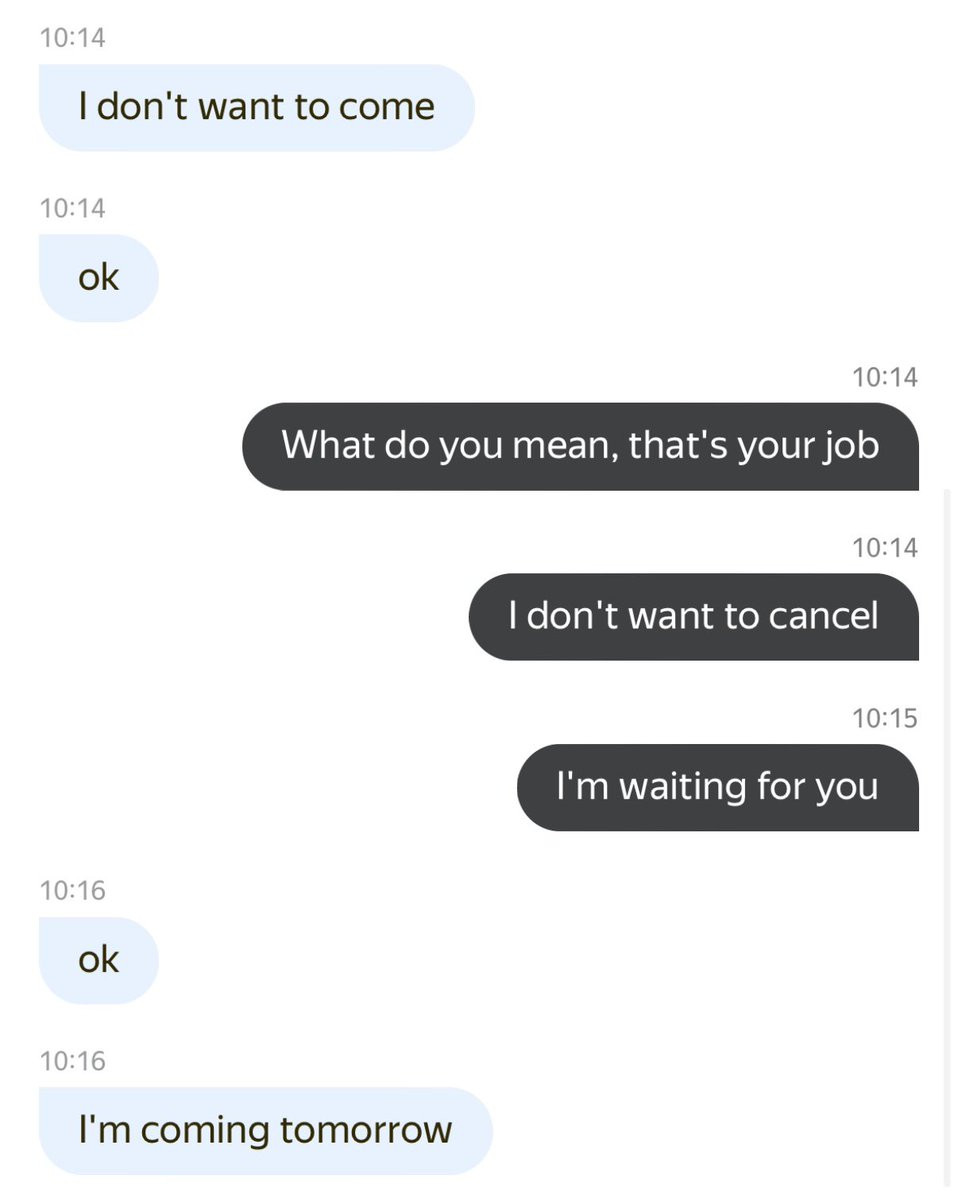Click the "I'm coming tomorrow" message bubble

point(265,1131)
